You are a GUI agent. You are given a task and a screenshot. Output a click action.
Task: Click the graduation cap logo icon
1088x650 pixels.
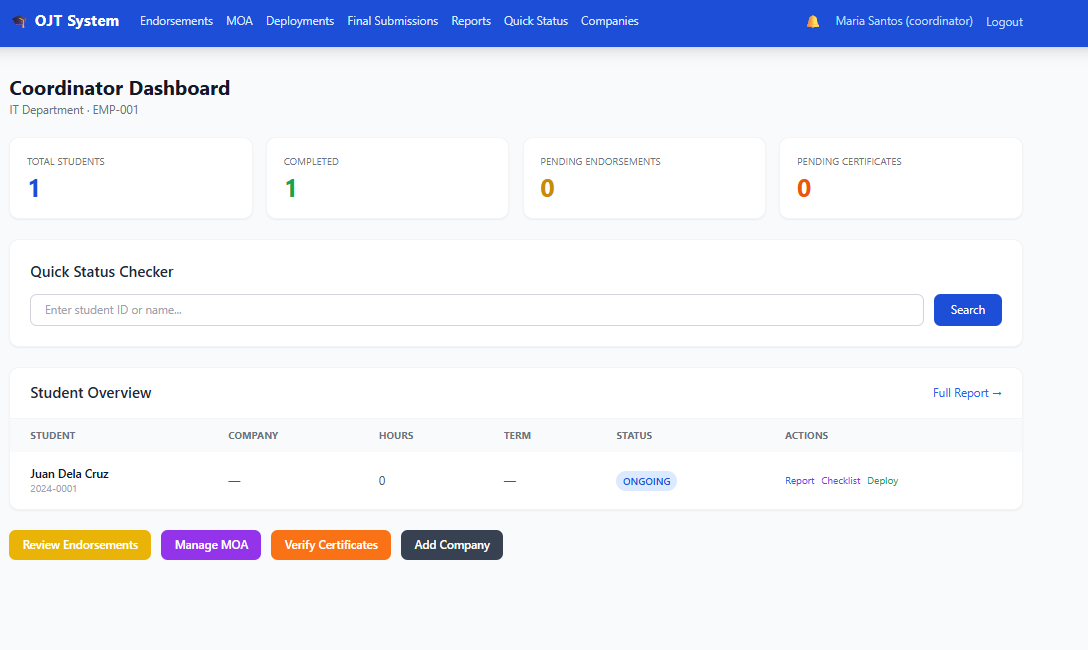(19, 22)
